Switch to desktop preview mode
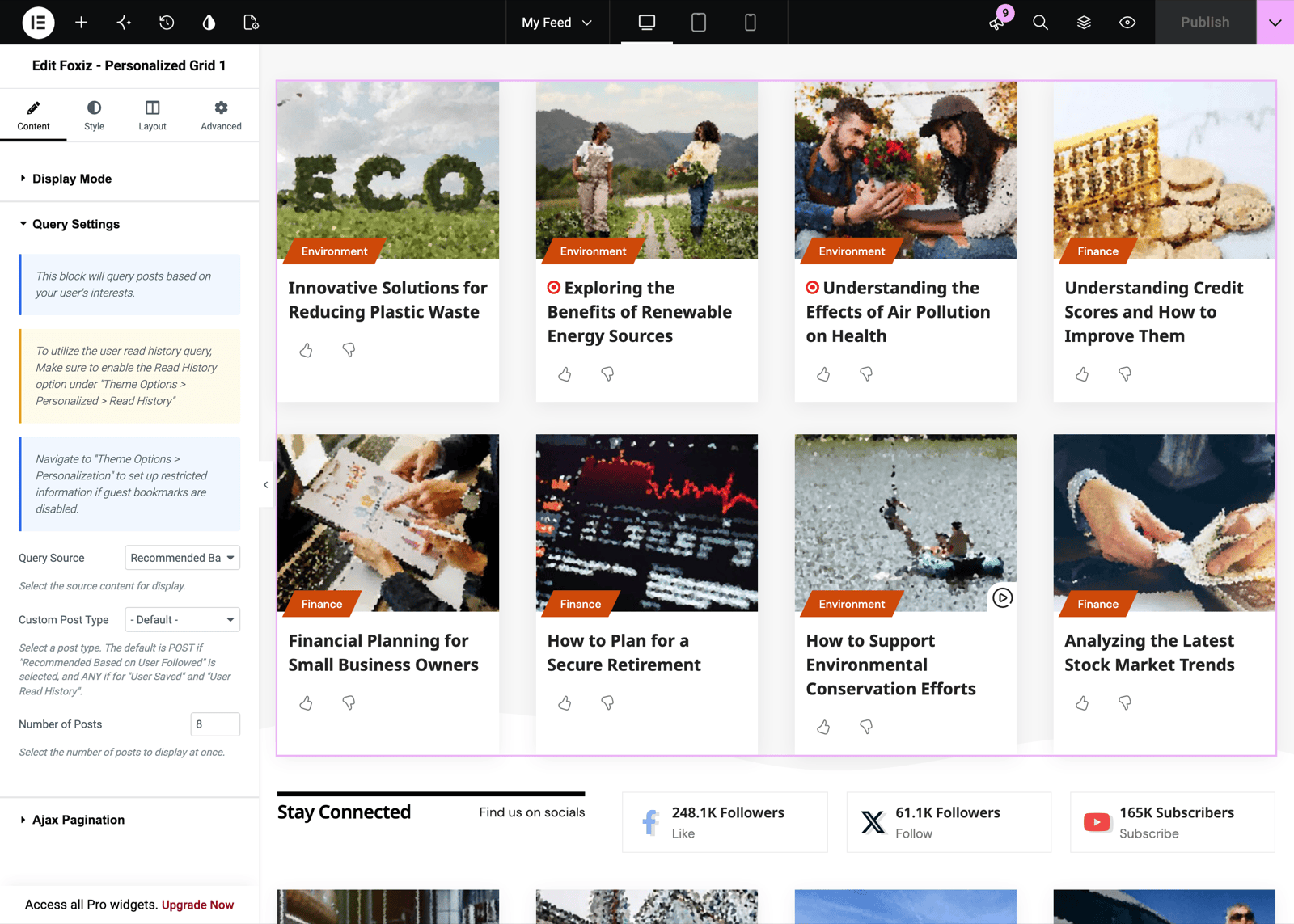Screen dimensions: 1294x924 647,22
